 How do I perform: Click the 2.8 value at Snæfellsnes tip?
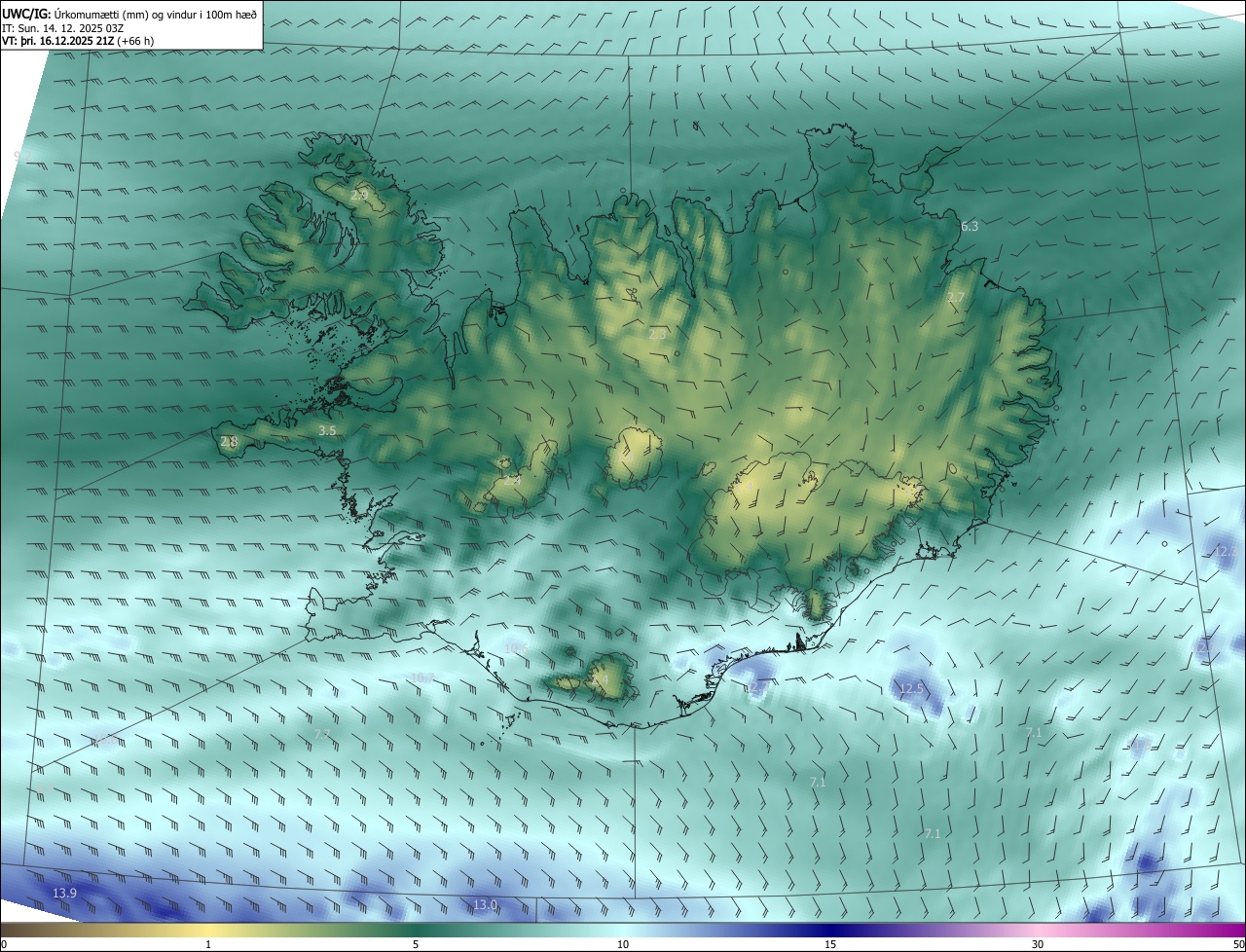pos(229,442)
